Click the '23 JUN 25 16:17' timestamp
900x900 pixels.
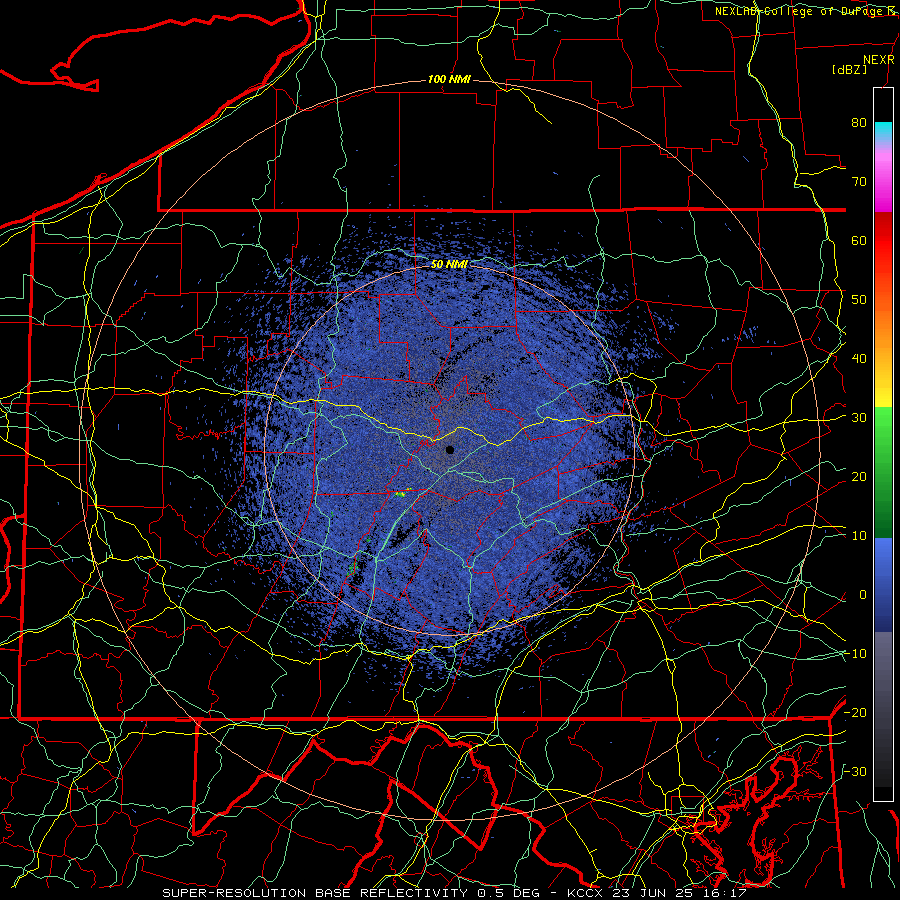(x=680, y=893)
